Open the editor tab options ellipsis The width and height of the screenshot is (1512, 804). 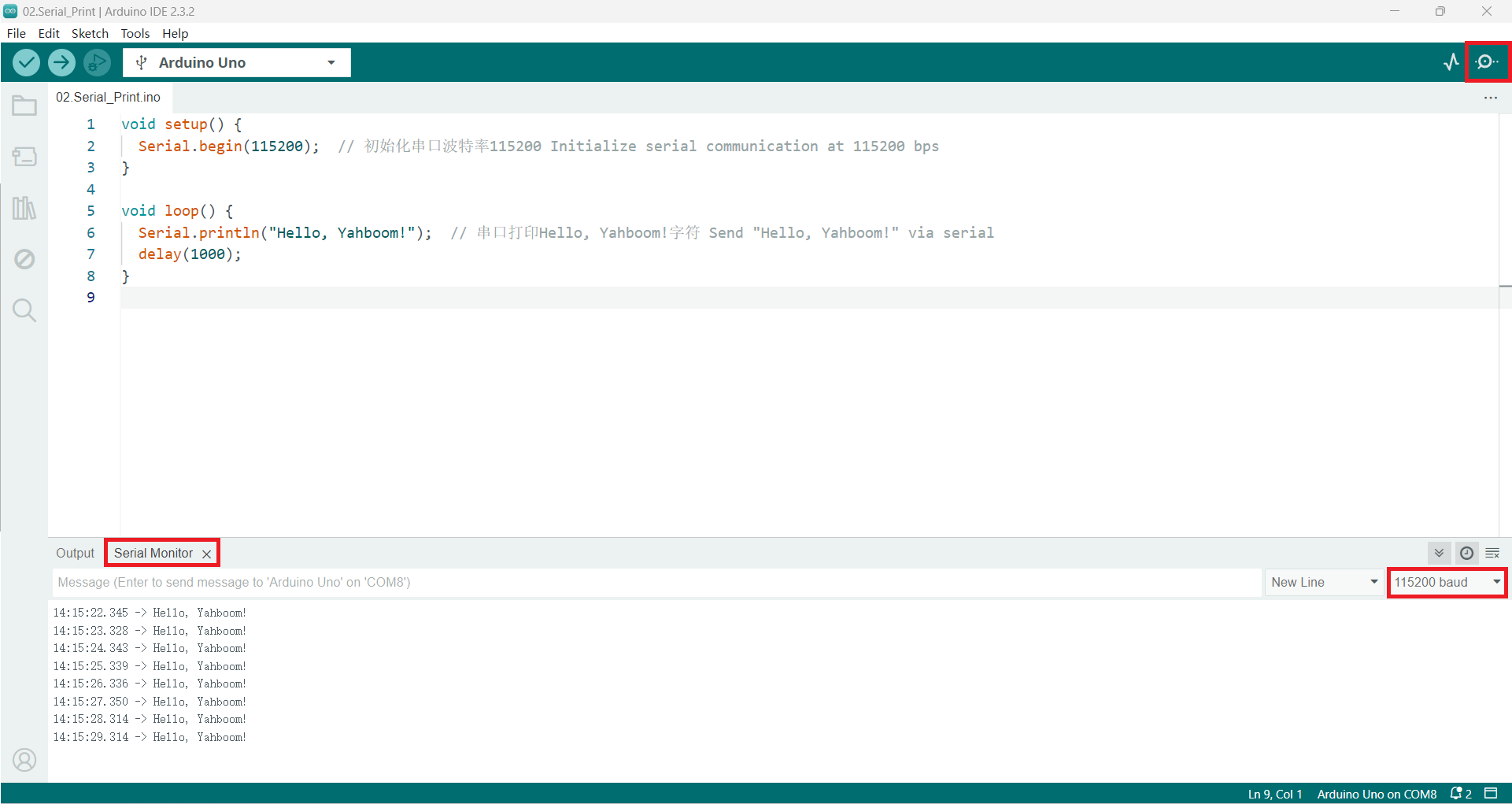coord(1491,98)
